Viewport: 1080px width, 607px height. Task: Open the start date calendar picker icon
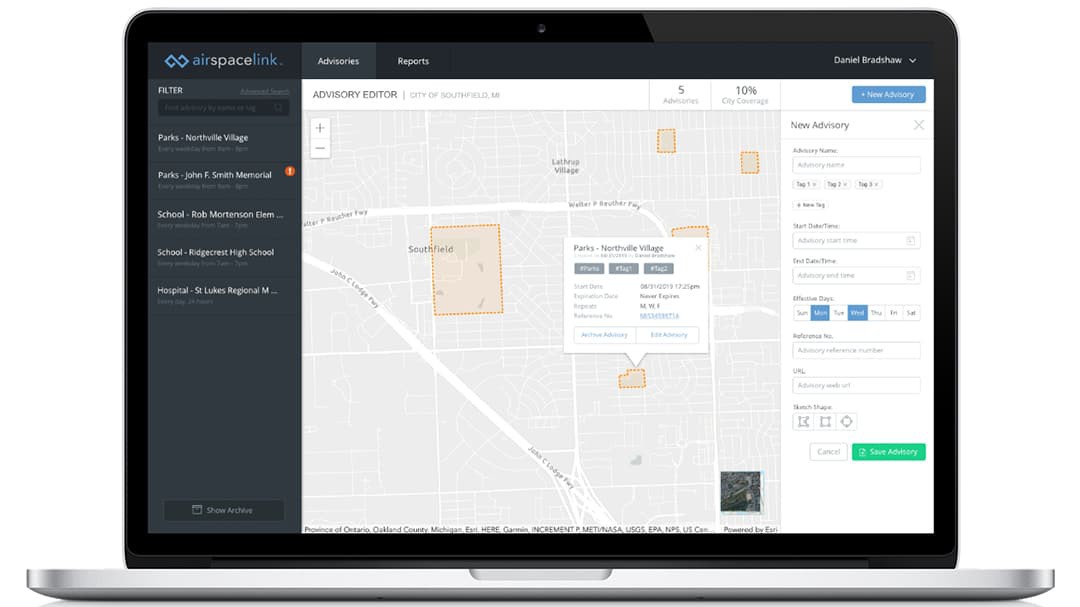[911, 240]
